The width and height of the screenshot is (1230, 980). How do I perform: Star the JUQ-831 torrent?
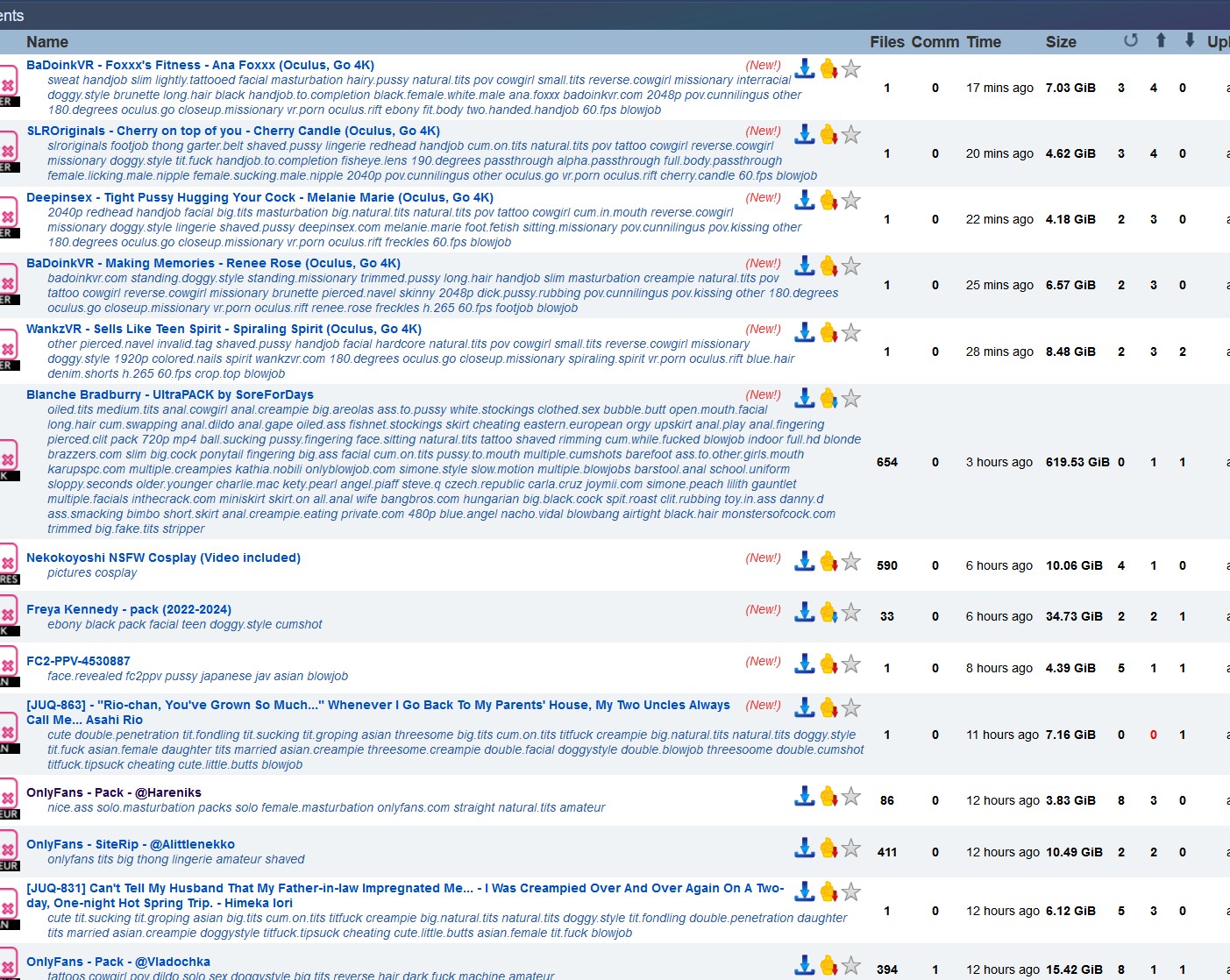851,891
